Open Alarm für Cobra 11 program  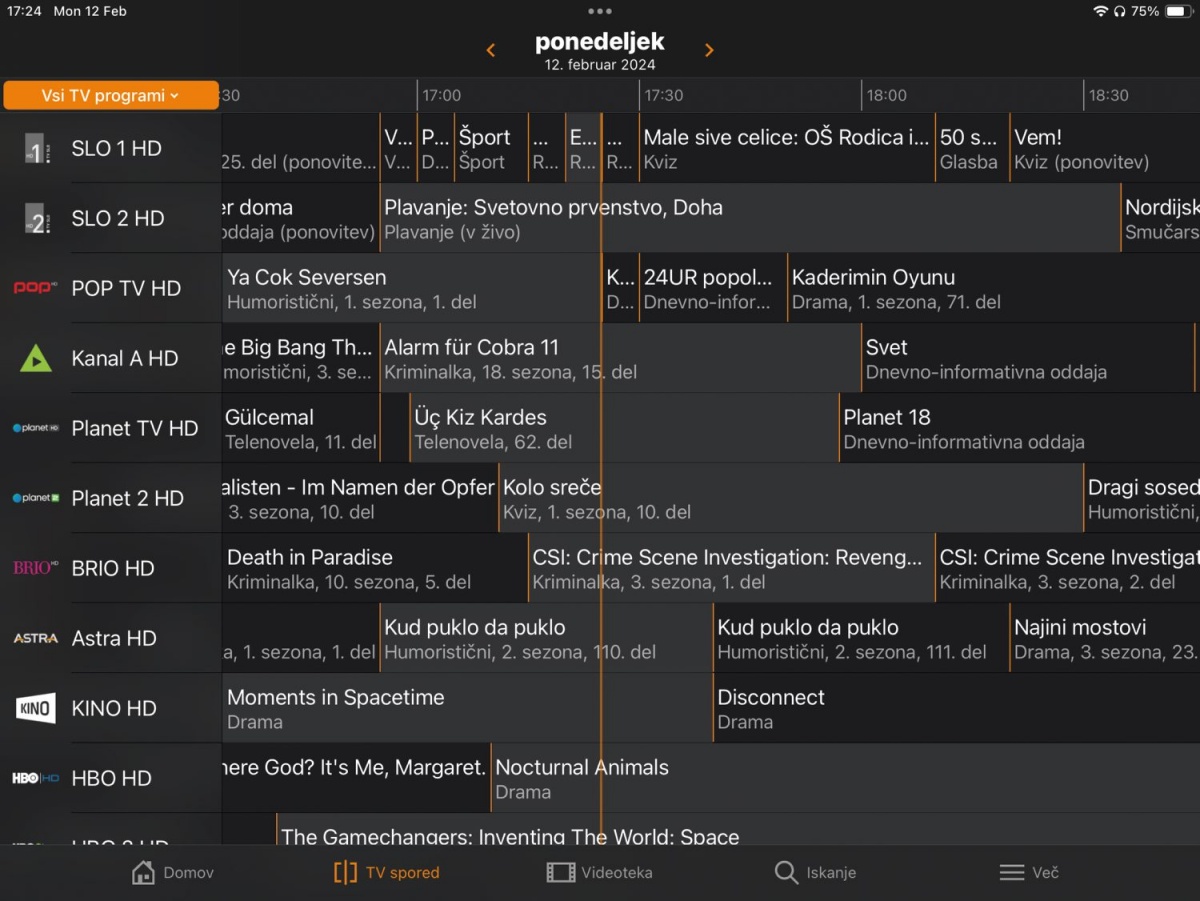tap(620, 358)
